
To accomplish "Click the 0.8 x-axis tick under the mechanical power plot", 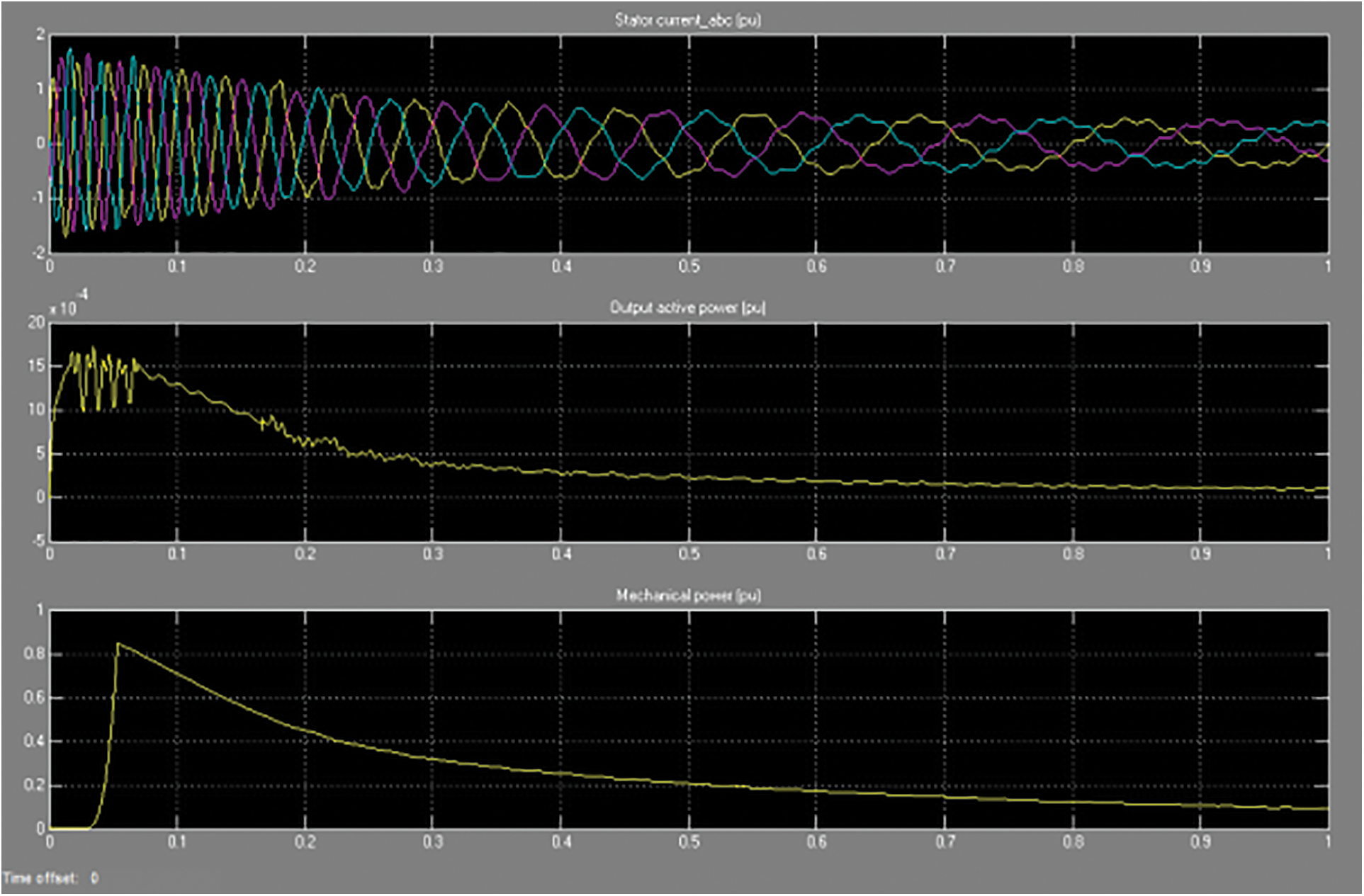I will coord(1073,842).
